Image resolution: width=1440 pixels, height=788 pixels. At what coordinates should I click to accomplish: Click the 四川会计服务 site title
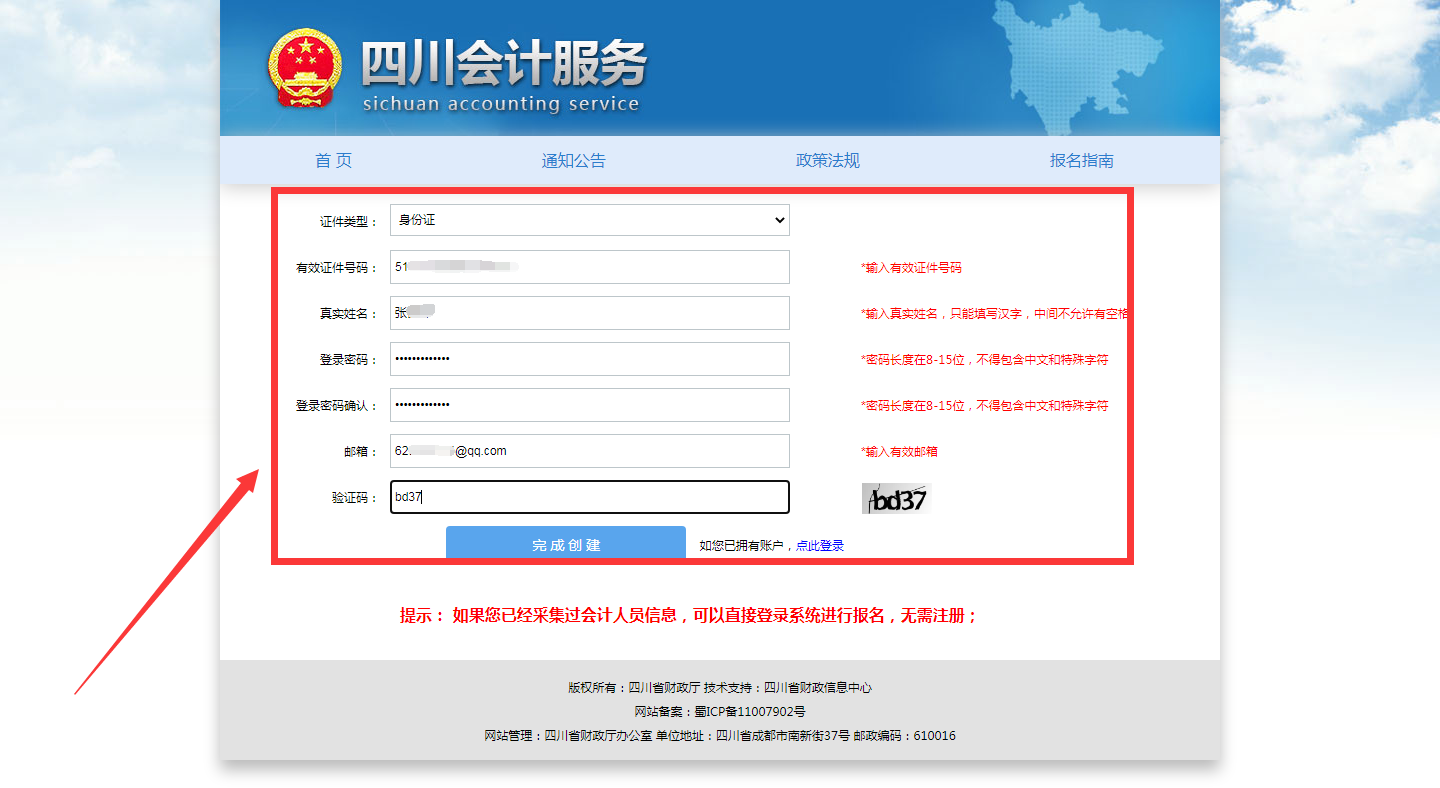[x=503, y=66]
